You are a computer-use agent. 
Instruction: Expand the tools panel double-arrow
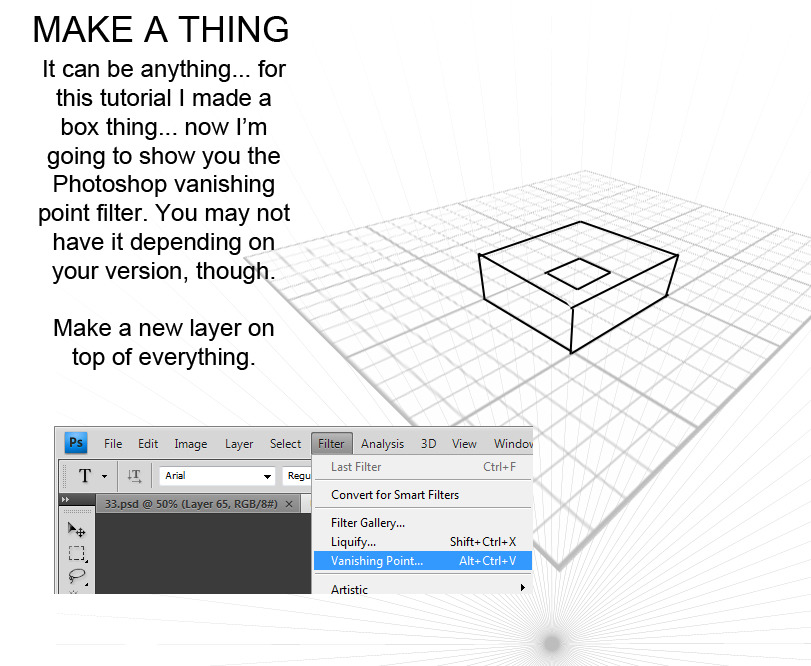pyautogui.click(x=66, y=500)
